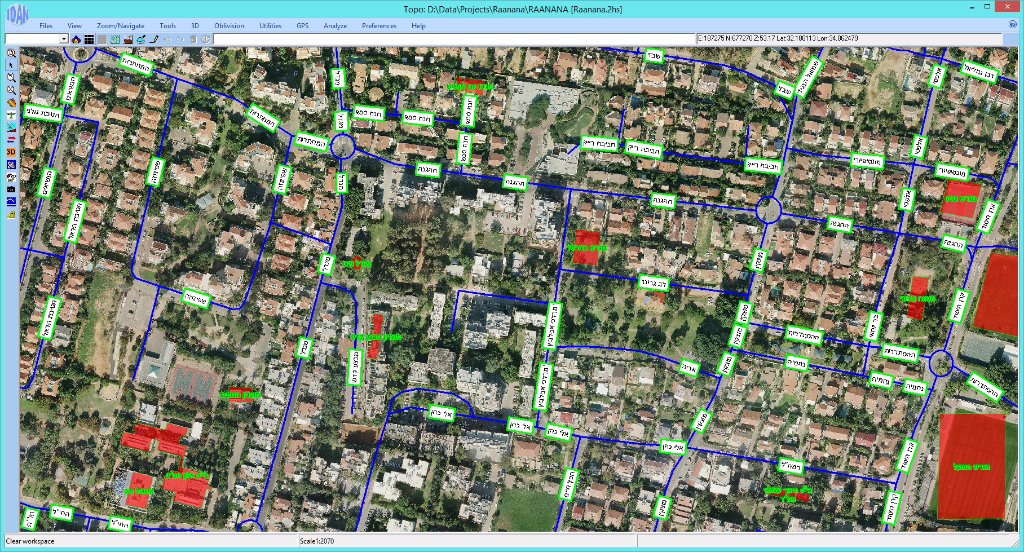This screenshot has width=1024, height=552.
Task: Open the Preferences menu
Action: [379, 24]
